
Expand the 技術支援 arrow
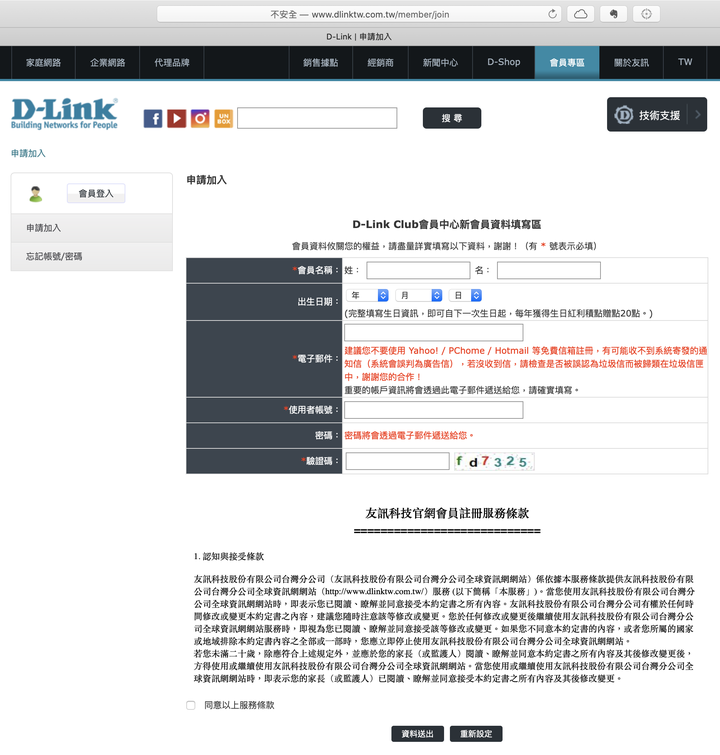point(697,115)
